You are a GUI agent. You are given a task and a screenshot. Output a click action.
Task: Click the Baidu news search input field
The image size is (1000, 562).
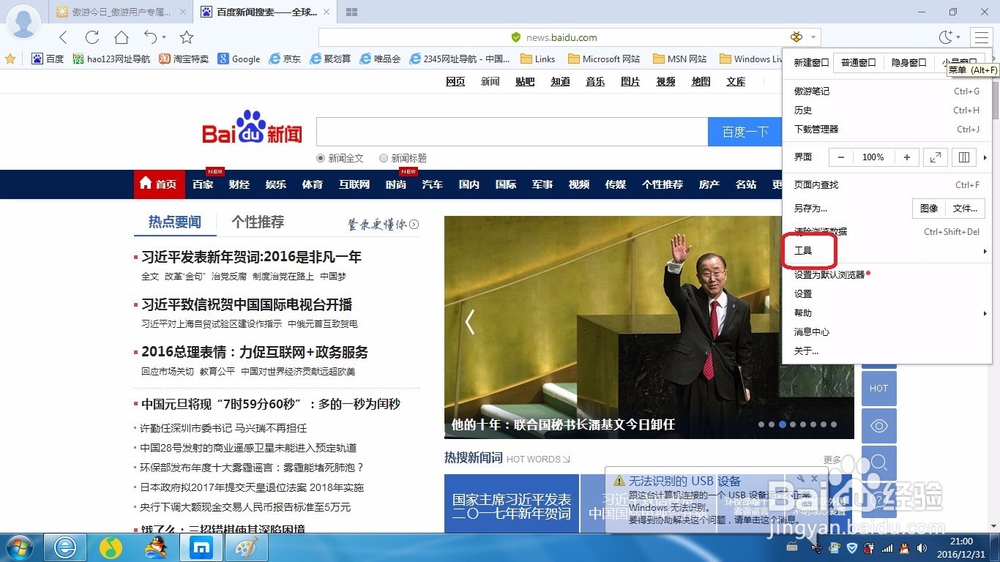512,132
